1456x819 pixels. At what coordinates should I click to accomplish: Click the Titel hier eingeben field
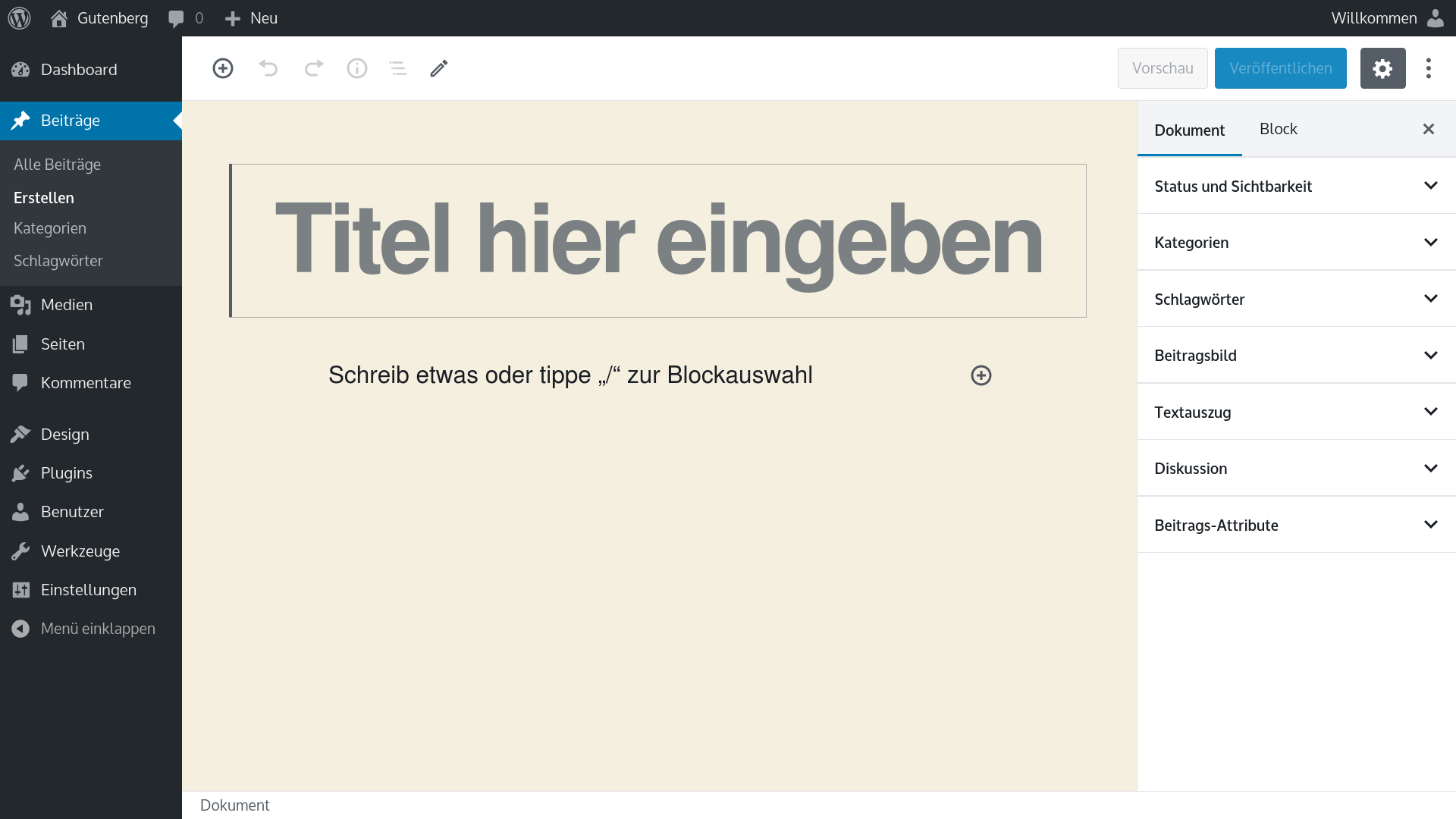(658, 240)
